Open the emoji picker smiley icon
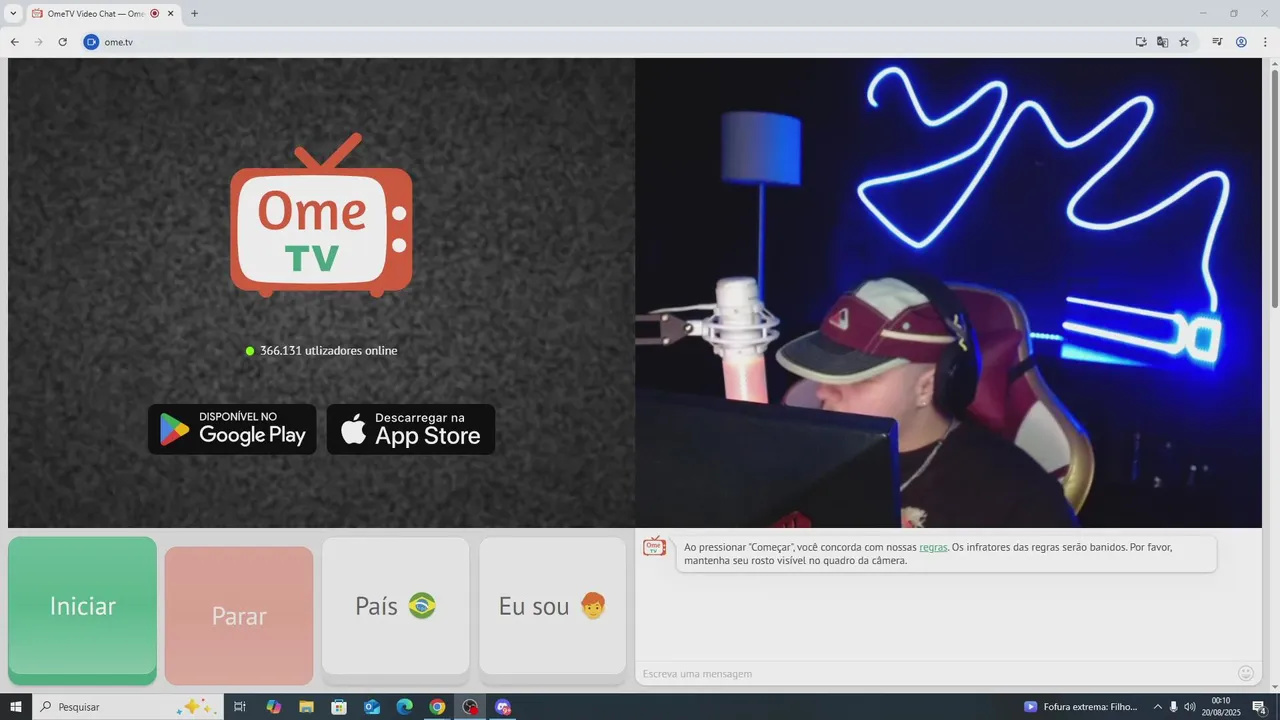The image size is (1280, 720). [1246, 673]
